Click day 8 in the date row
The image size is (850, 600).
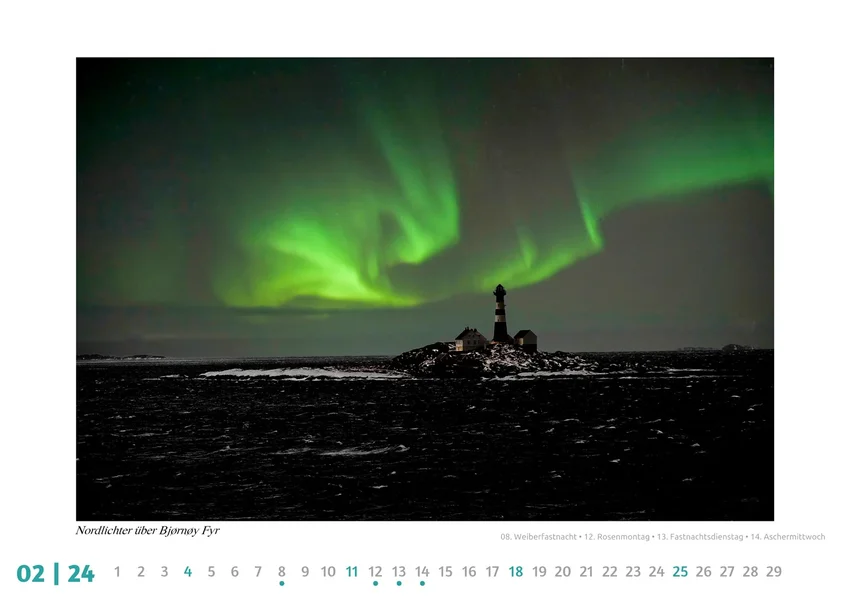(282, 572)
